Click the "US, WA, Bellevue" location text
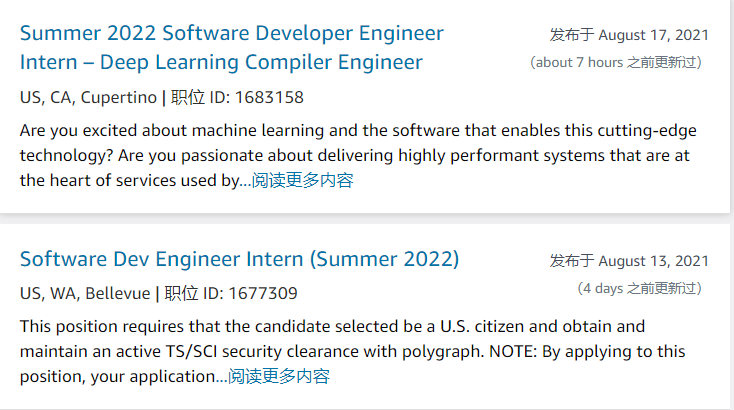 [x=85, y=294]
